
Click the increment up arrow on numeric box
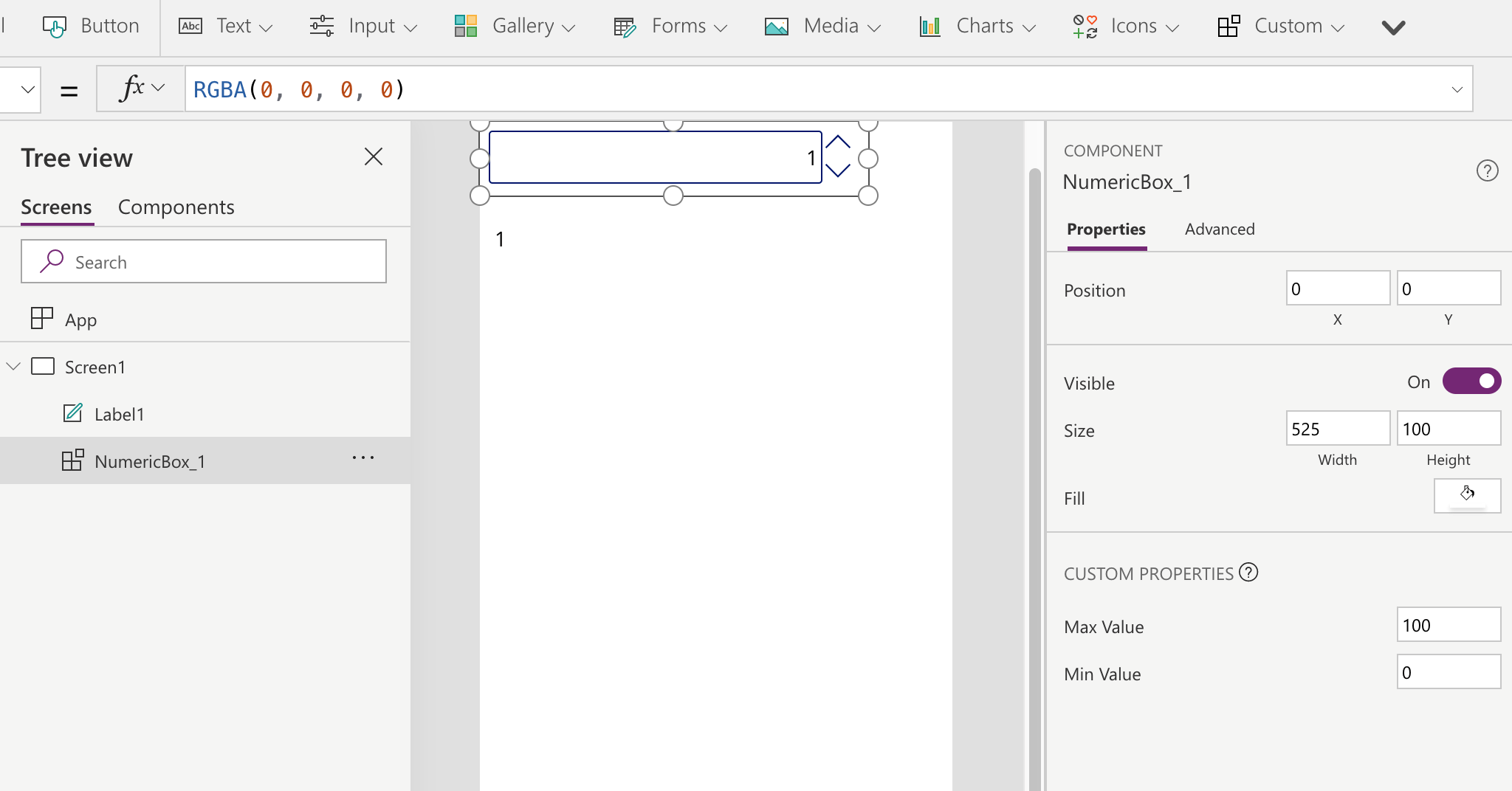tap(837, 142)
